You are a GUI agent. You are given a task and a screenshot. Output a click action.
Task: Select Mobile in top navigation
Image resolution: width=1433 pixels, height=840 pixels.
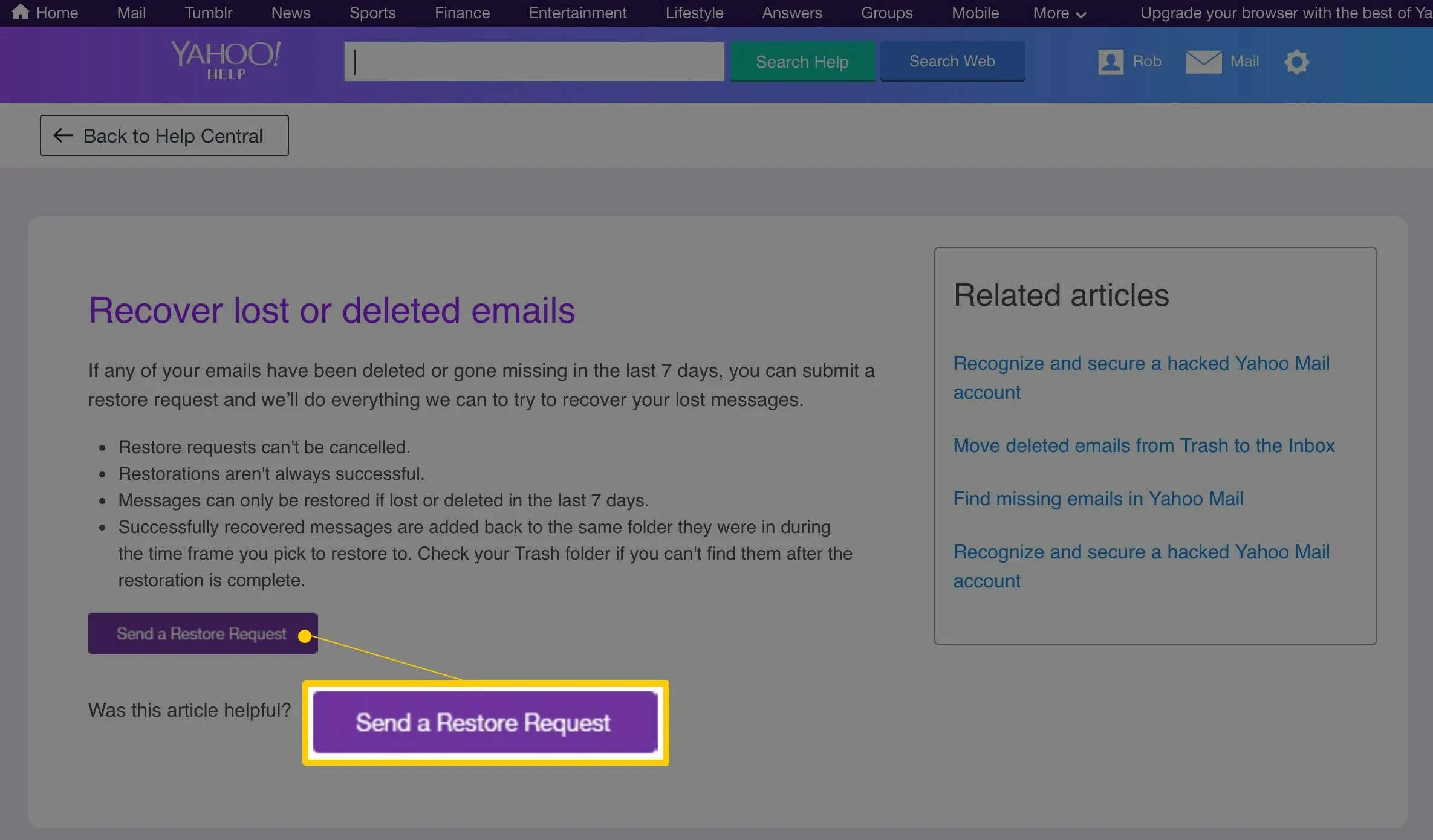[975, 13]
